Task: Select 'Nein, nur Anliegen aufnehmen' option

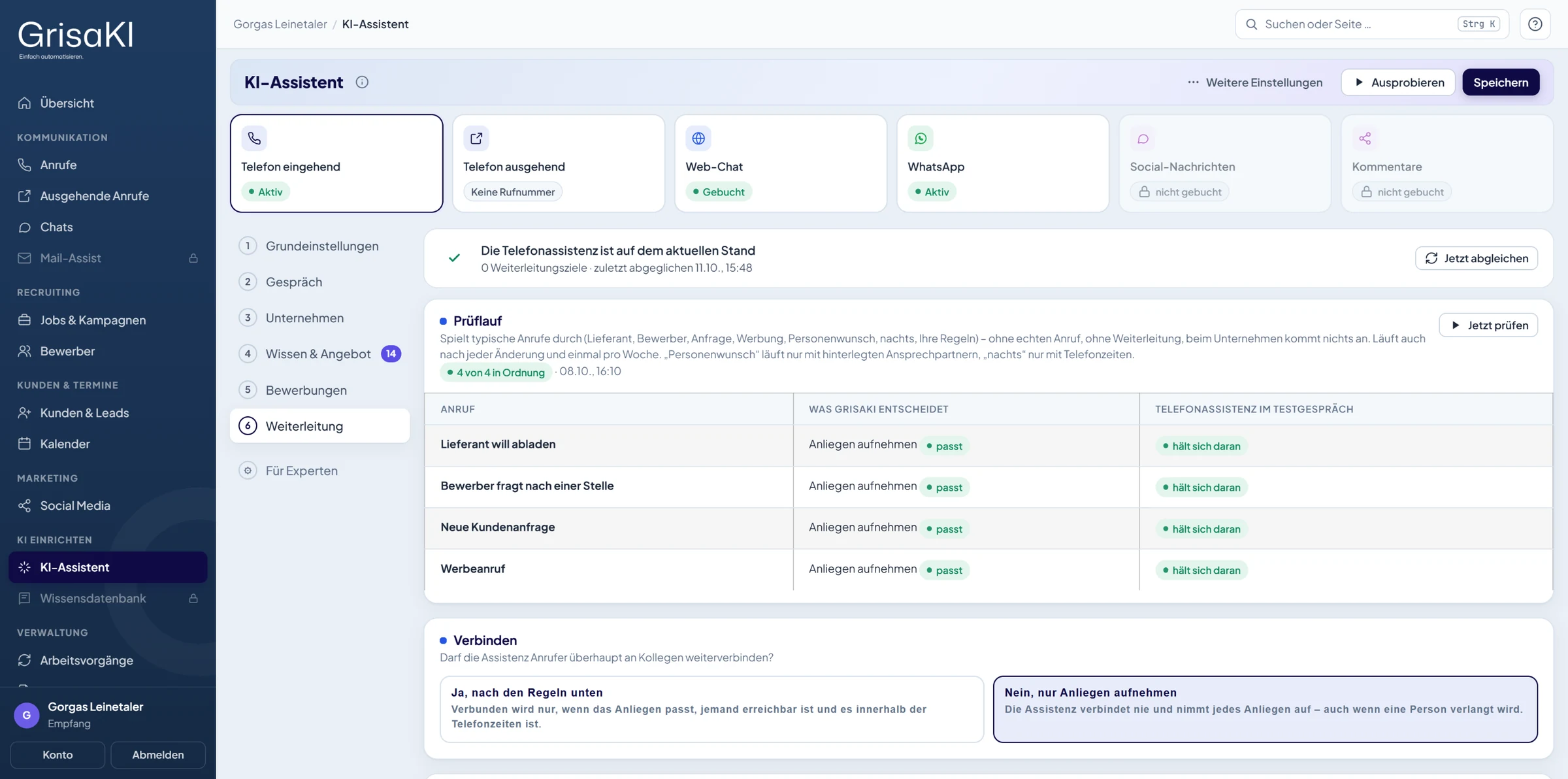Action: point(1265,709)
